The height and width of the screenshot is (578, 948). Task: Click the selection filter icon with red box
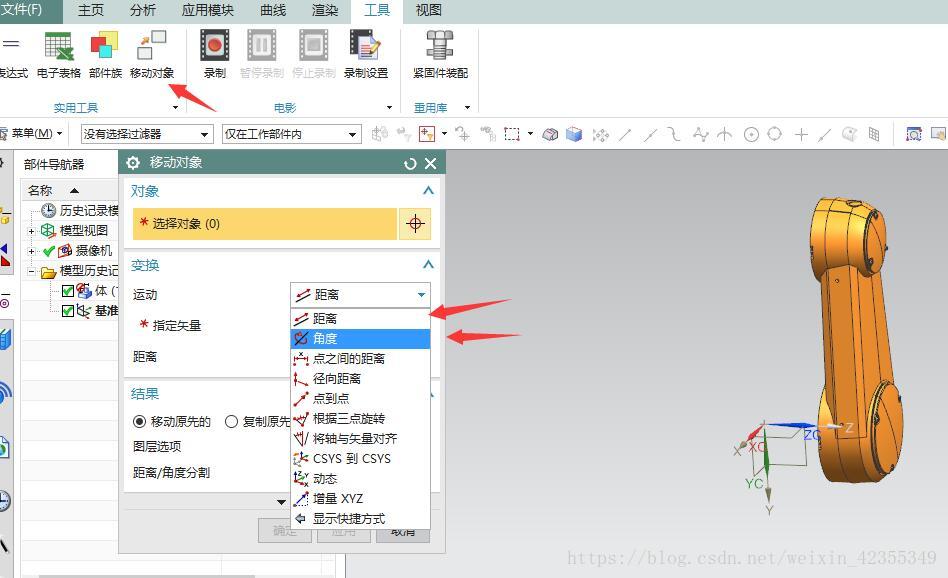[427, 134]
